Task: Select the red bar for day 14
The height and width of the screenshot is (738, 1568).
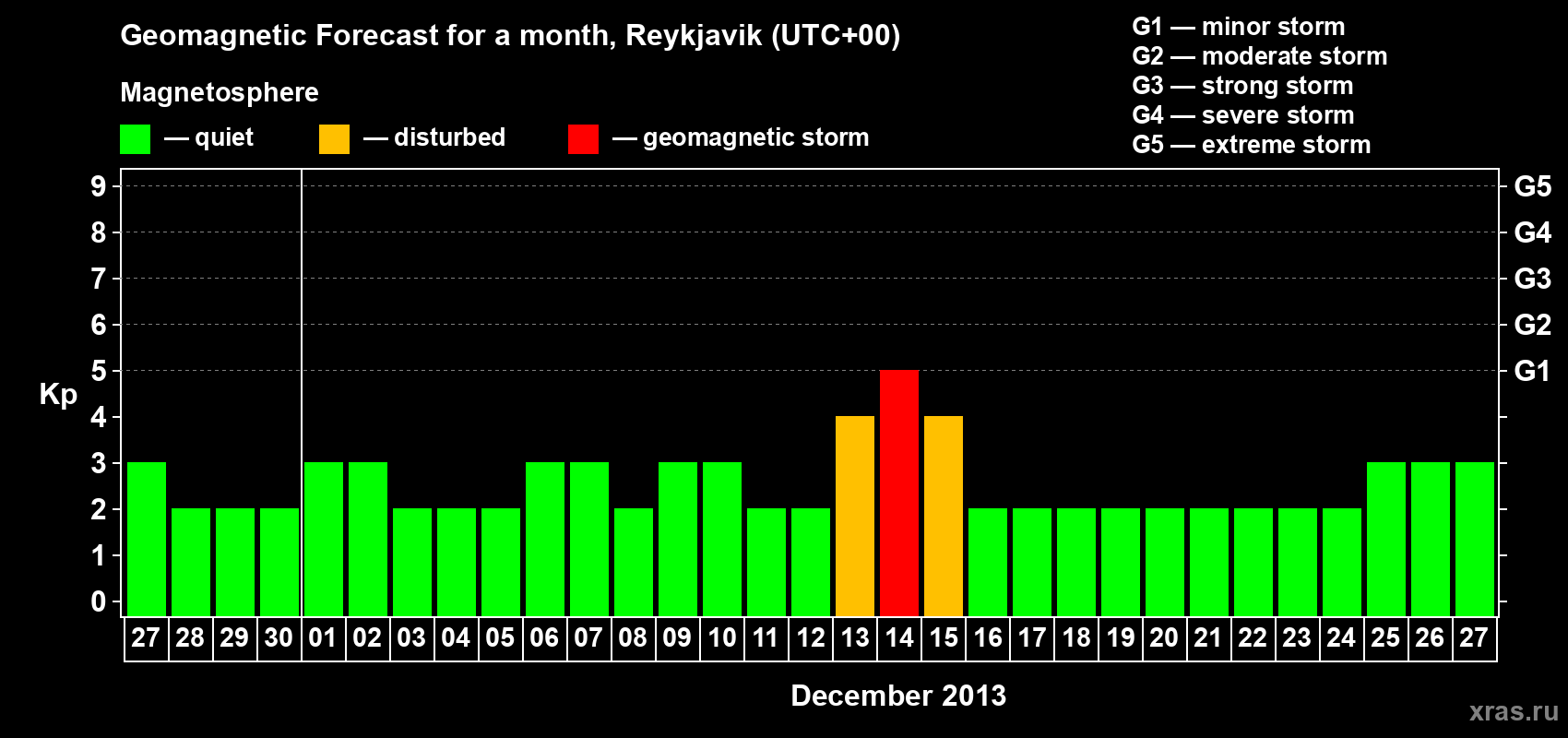Action: (x=899, y=493)
